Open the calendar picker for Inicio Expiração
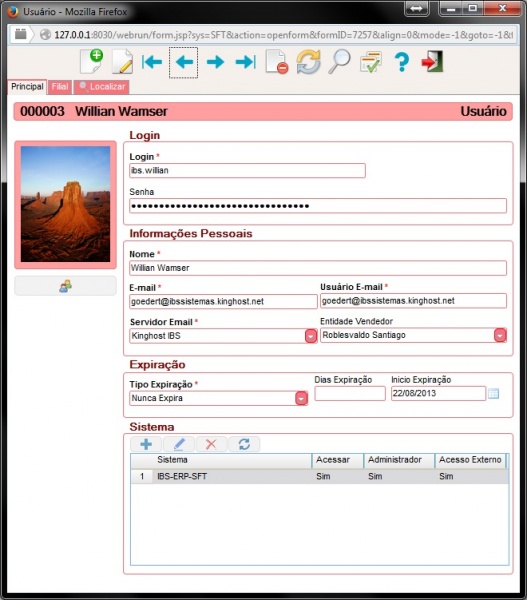This screenshot has width=527, height=600. 494,393
